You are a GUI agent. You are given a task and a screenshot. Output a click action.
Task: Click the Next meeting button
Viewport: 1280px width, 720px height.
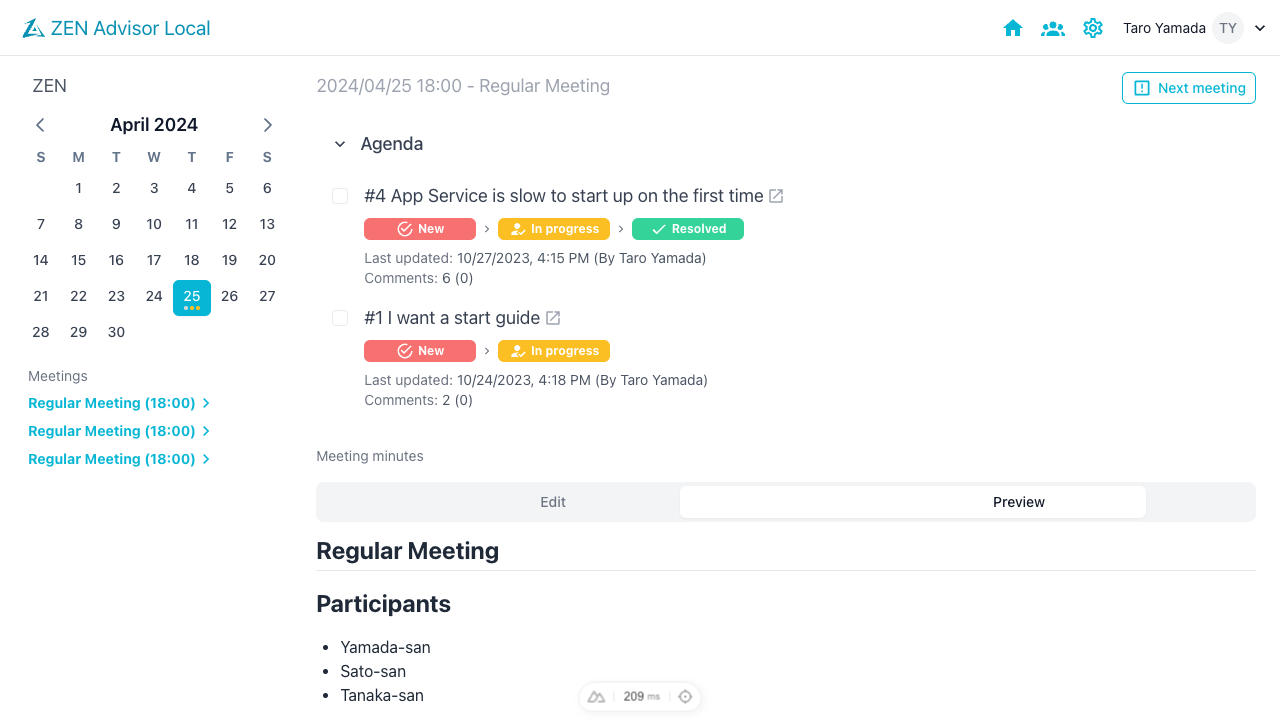tap(1188, 88)
